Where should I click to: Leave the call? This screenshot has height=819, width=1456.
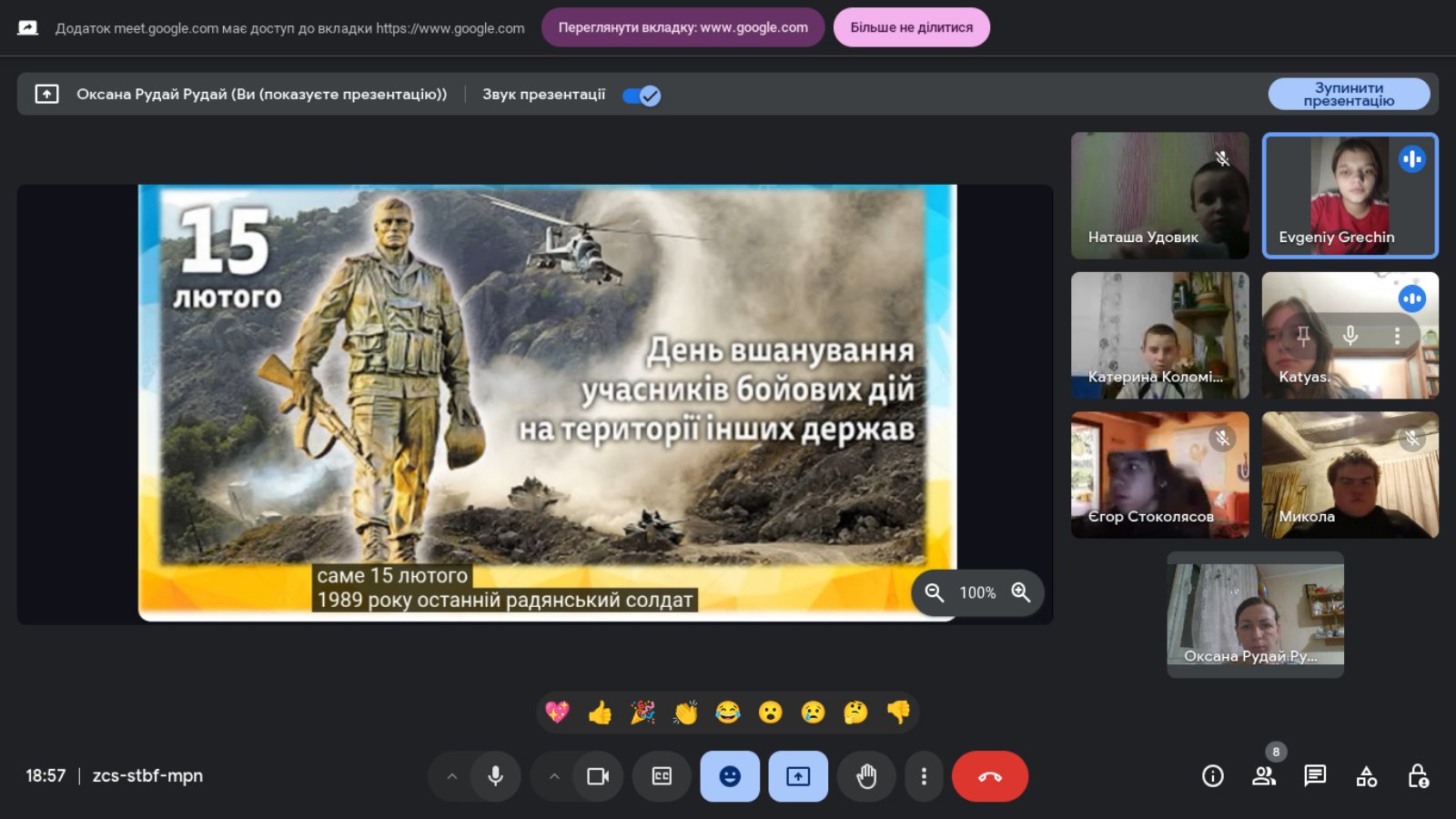click(x=990, y=776)
